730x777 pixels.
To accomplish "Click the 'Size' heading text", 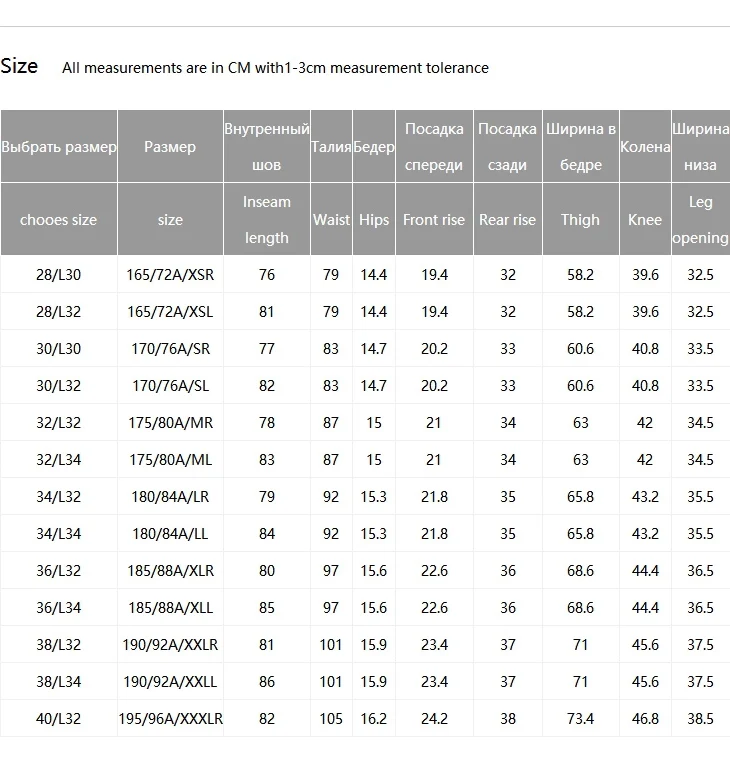I will pyautogui.click(x=19, y=66).
